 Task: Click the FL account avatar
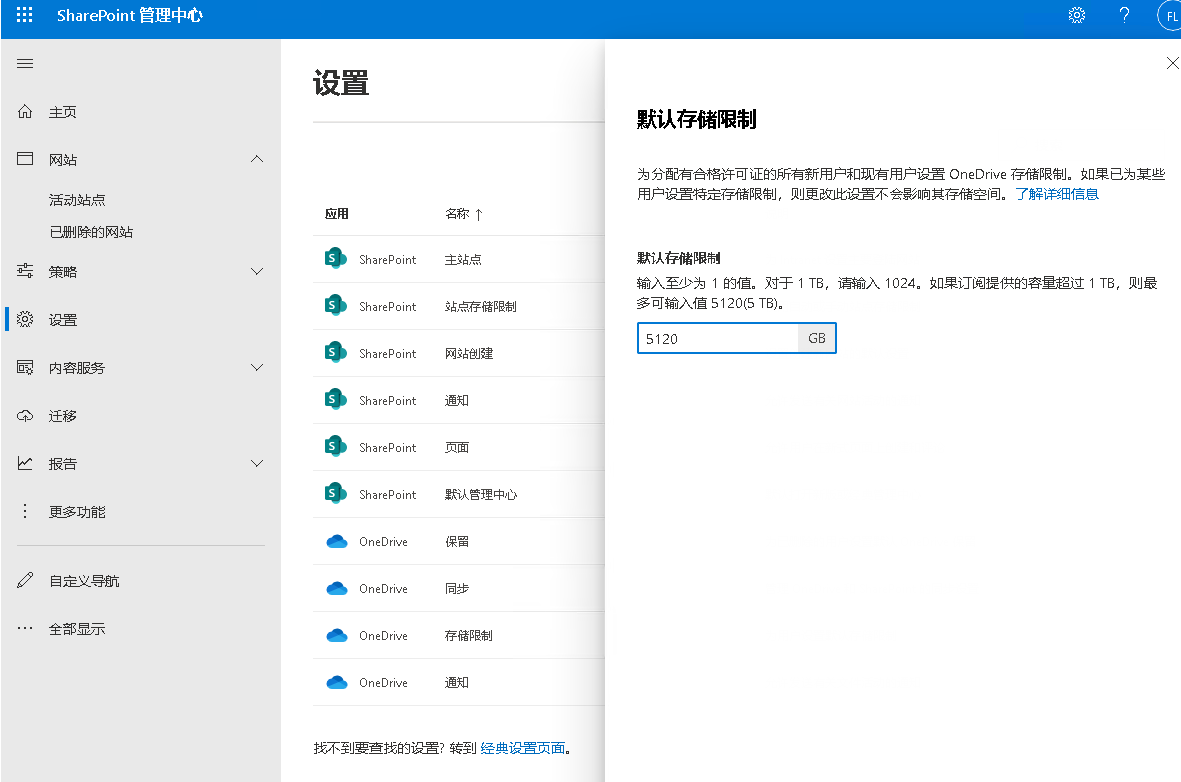click(x=1168, y=16)
